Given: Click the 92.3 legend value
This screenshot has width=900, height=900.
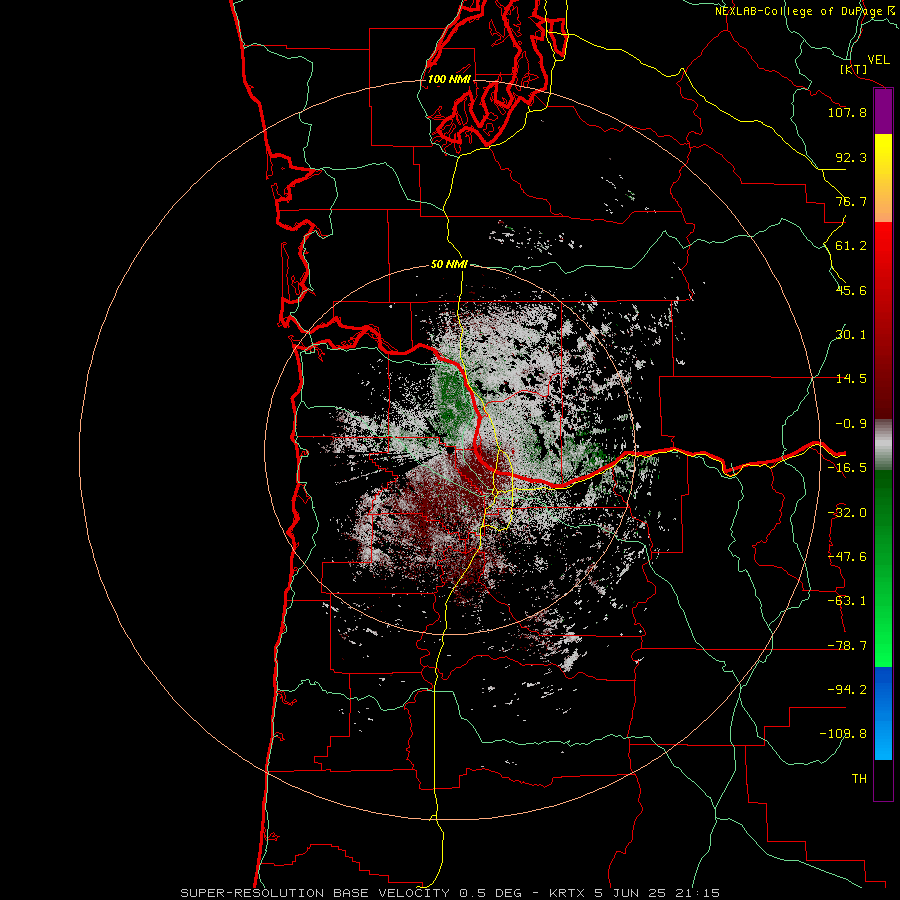Looking at the screenshot, I should (851, 157).
